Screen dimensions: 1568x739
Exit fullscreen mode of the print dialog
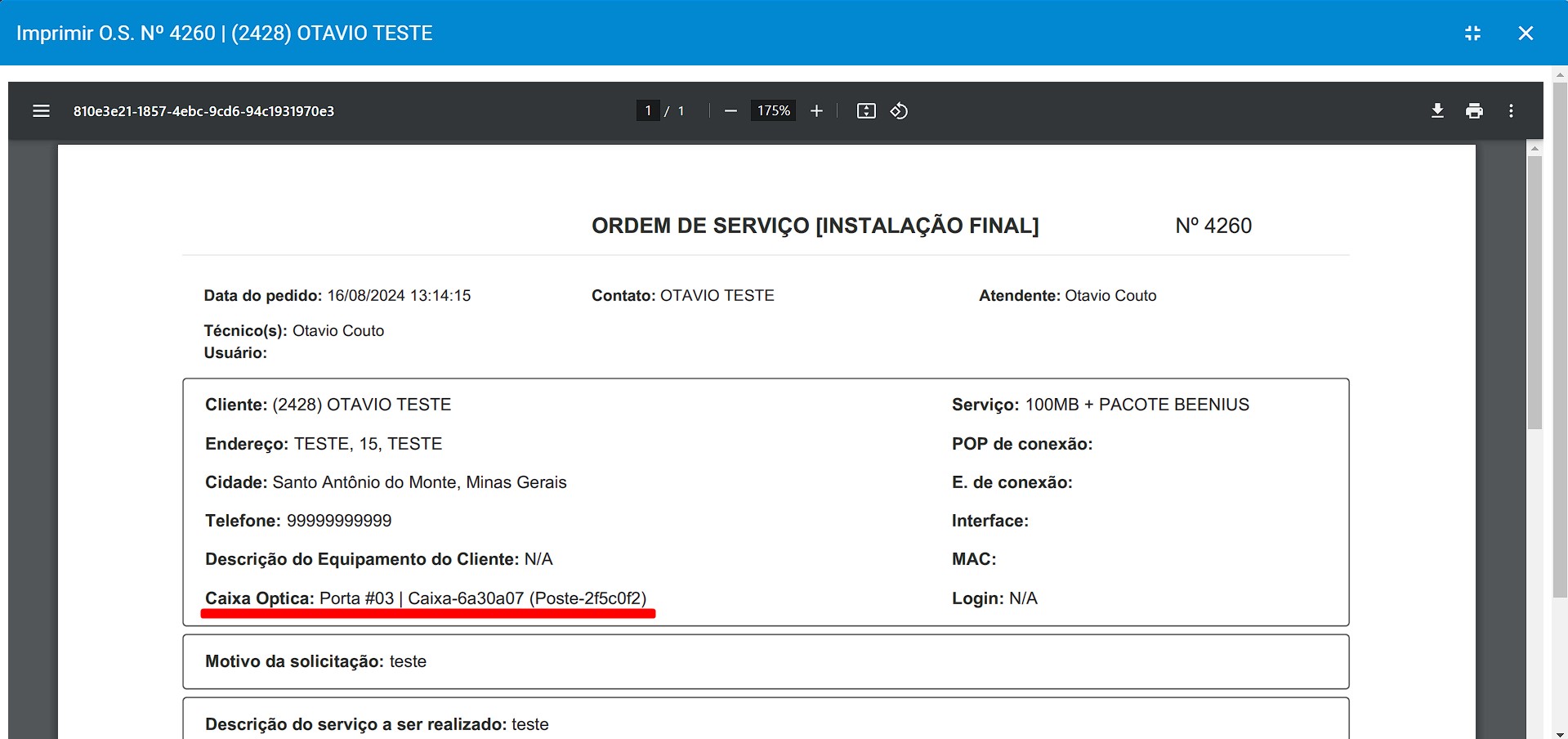(1472, 34)
